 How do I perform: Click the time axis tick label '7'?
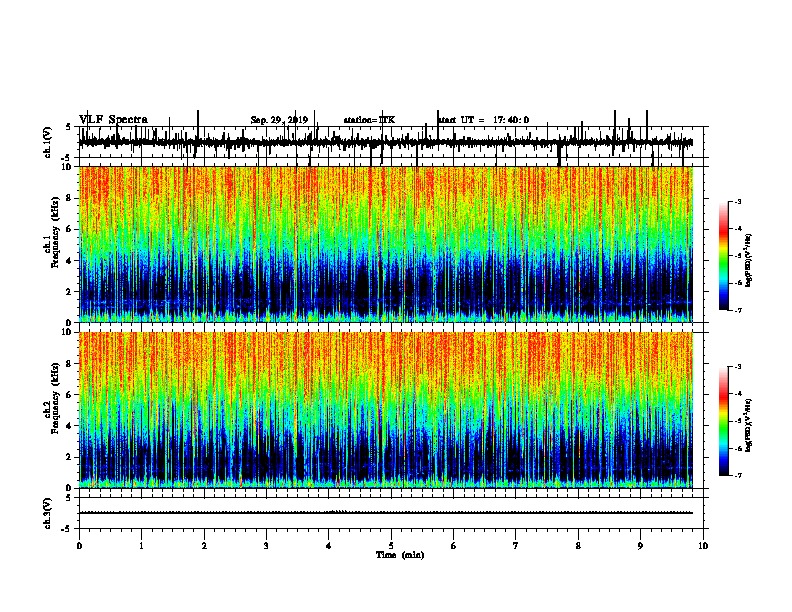click(516, 546)
